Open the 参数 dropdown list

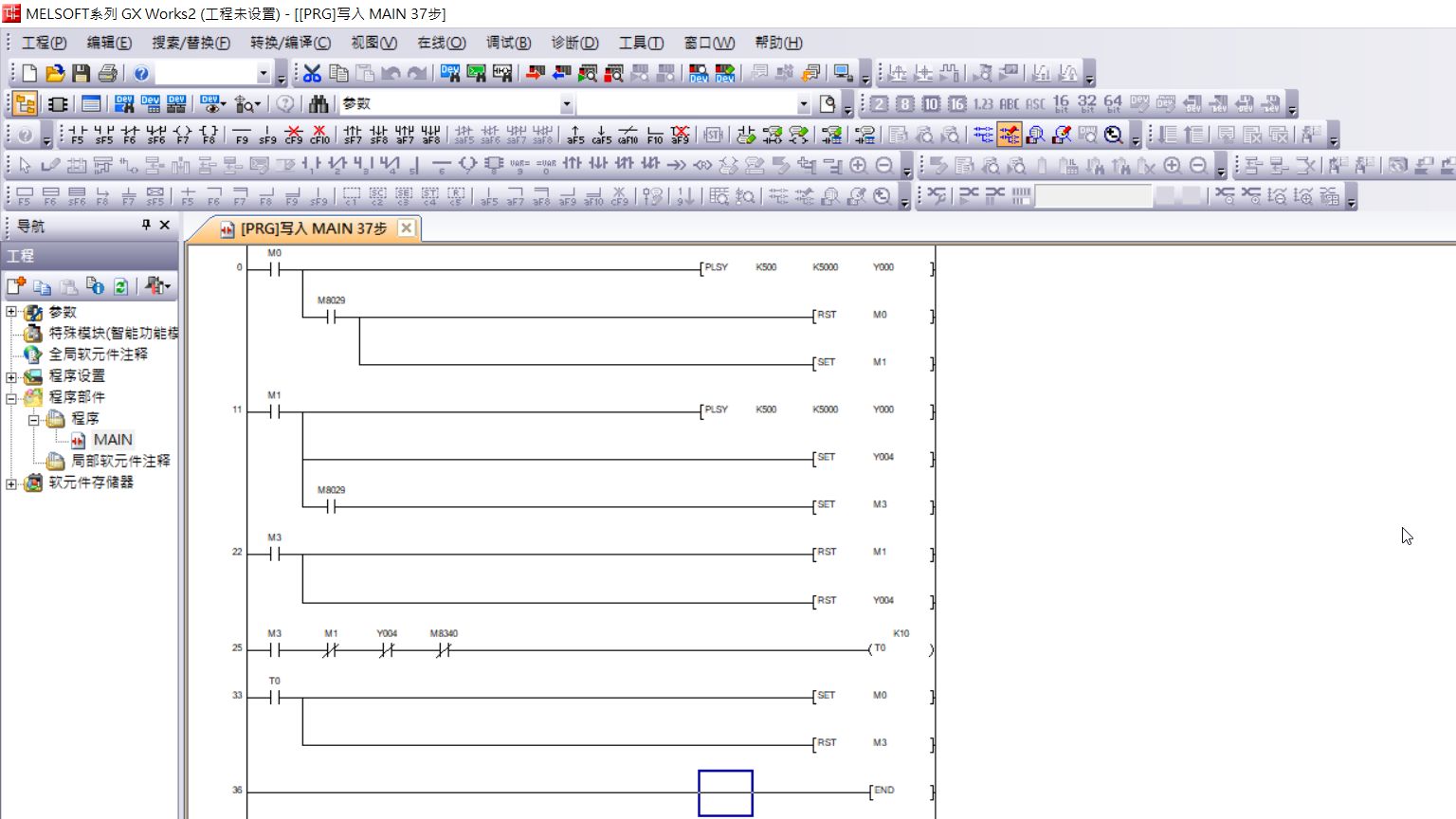tap(566, 104)
